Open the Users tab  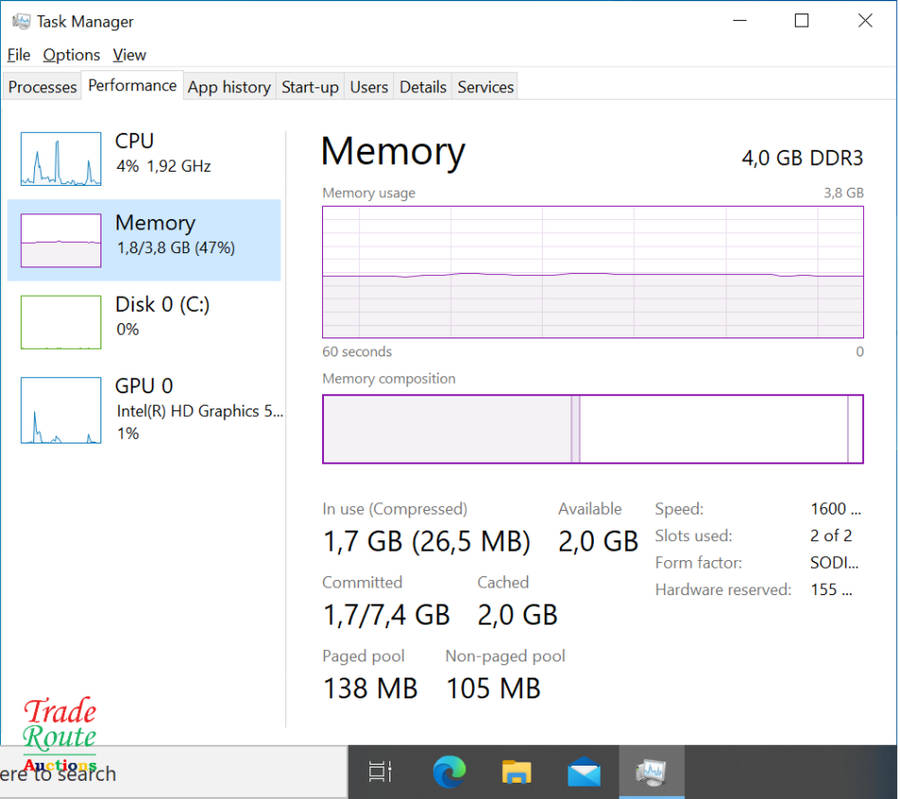pos(368,87)
